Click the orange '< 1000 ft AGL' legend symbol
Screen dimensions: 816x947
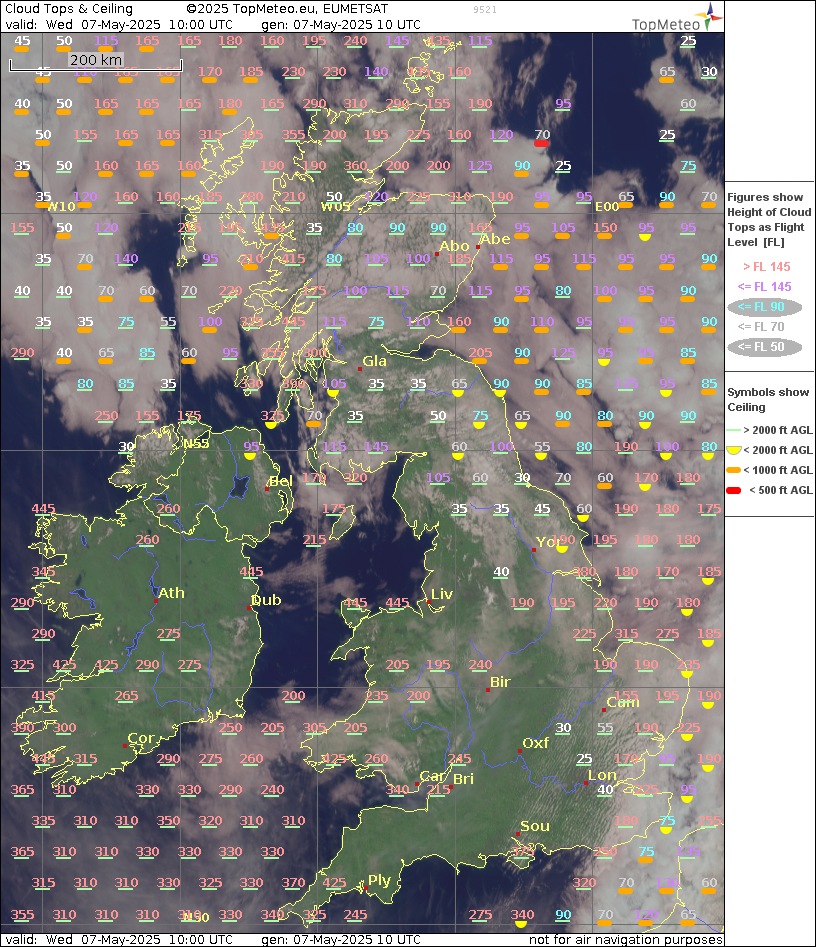click(733, 470)
